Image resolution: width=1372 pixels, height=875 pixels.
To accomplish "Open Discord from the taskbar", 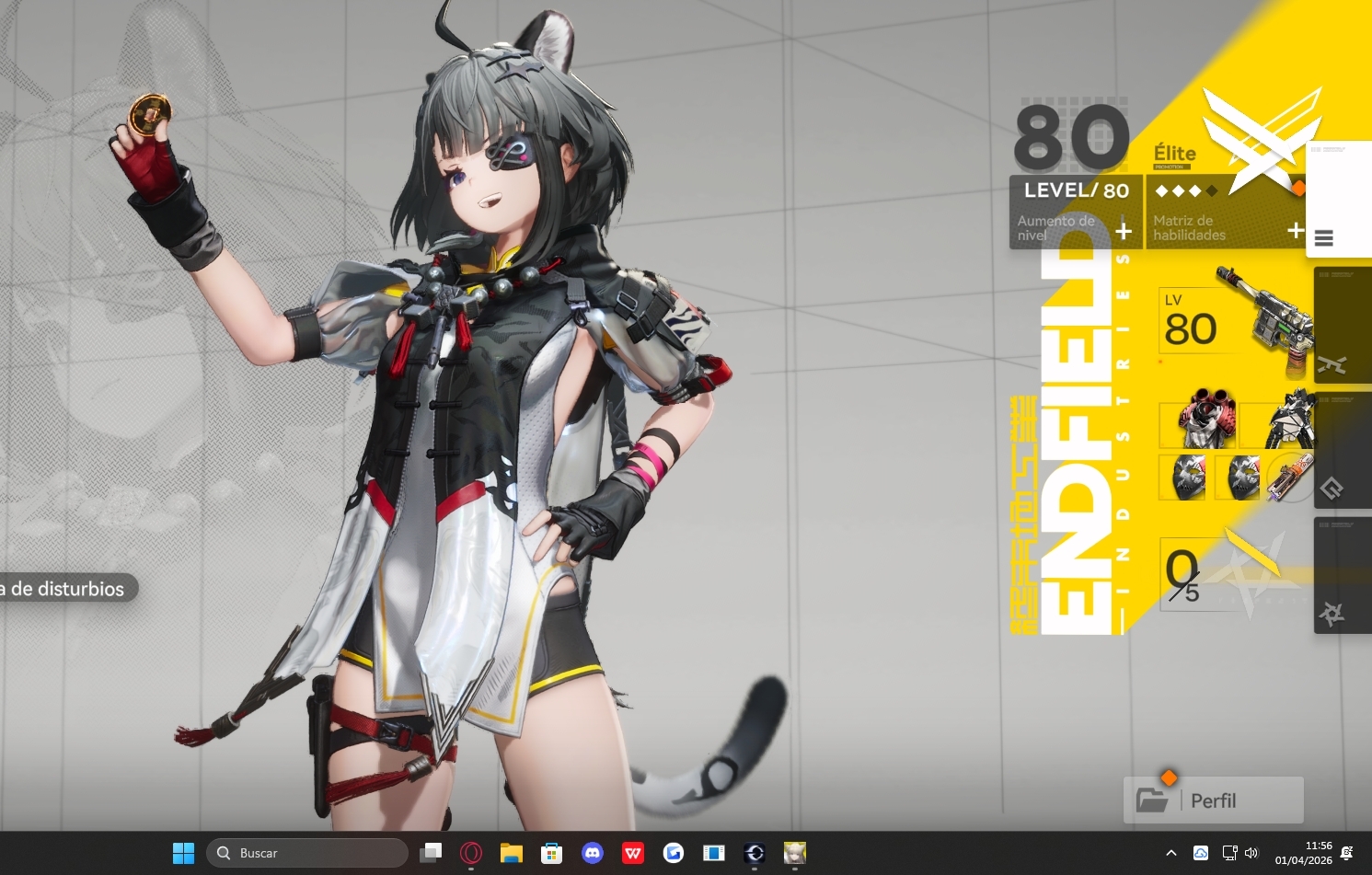I will (x=593, y=853).
